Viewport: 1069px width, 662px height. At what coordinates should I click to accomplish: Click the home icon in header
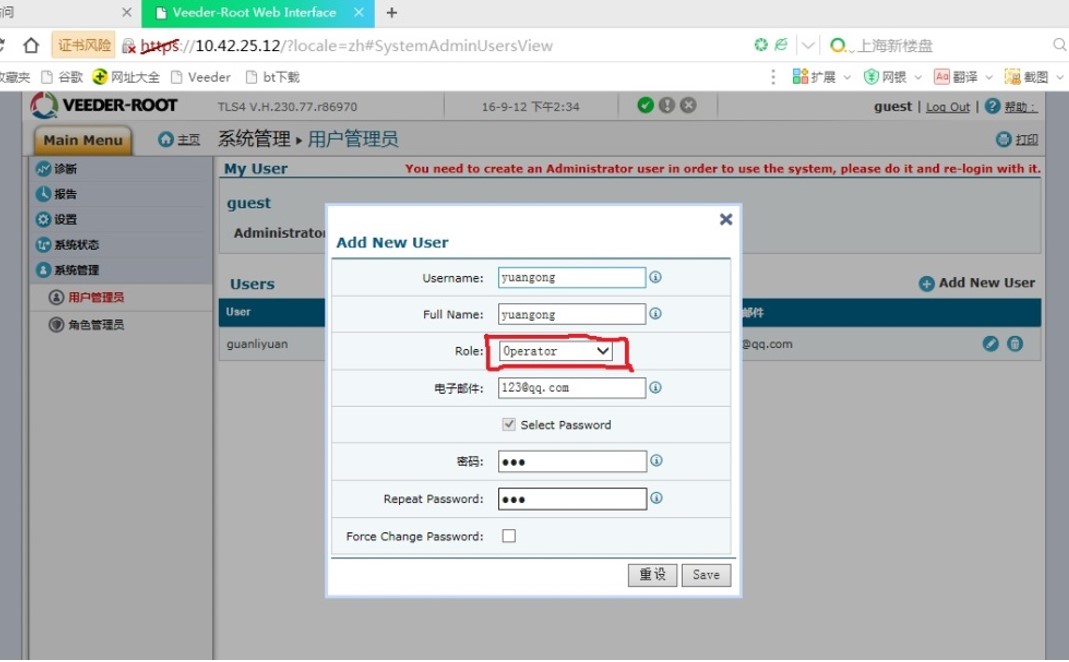point(166,140)
